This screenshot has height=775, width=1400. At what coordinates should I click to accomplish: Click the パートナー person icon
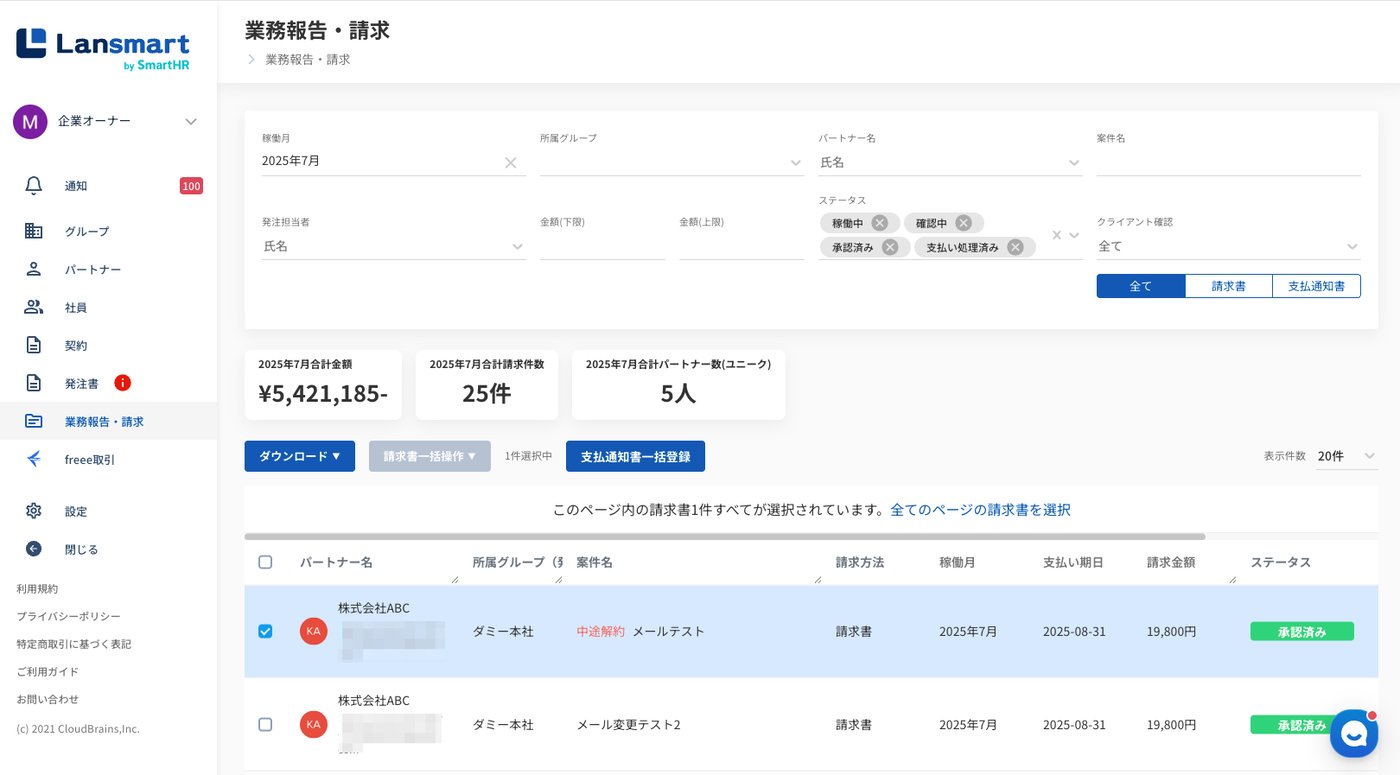tap(34, 269)
